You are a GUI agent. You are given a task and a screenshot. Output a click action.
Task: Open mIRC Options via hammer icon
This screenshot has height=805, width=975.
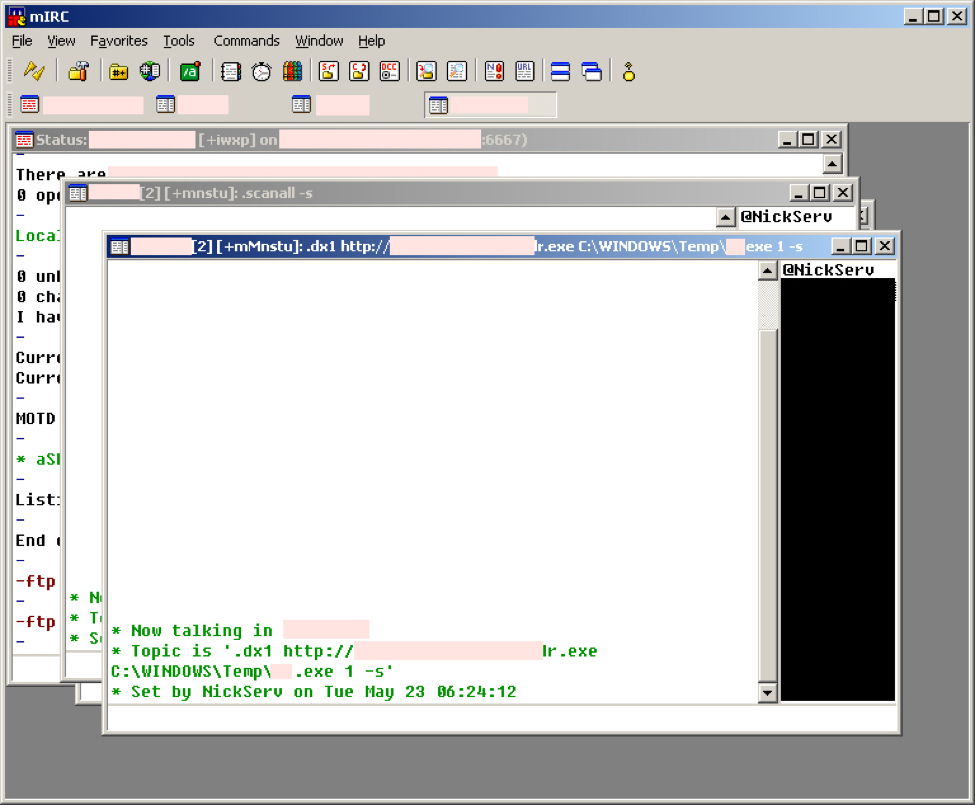coord(78,71)
